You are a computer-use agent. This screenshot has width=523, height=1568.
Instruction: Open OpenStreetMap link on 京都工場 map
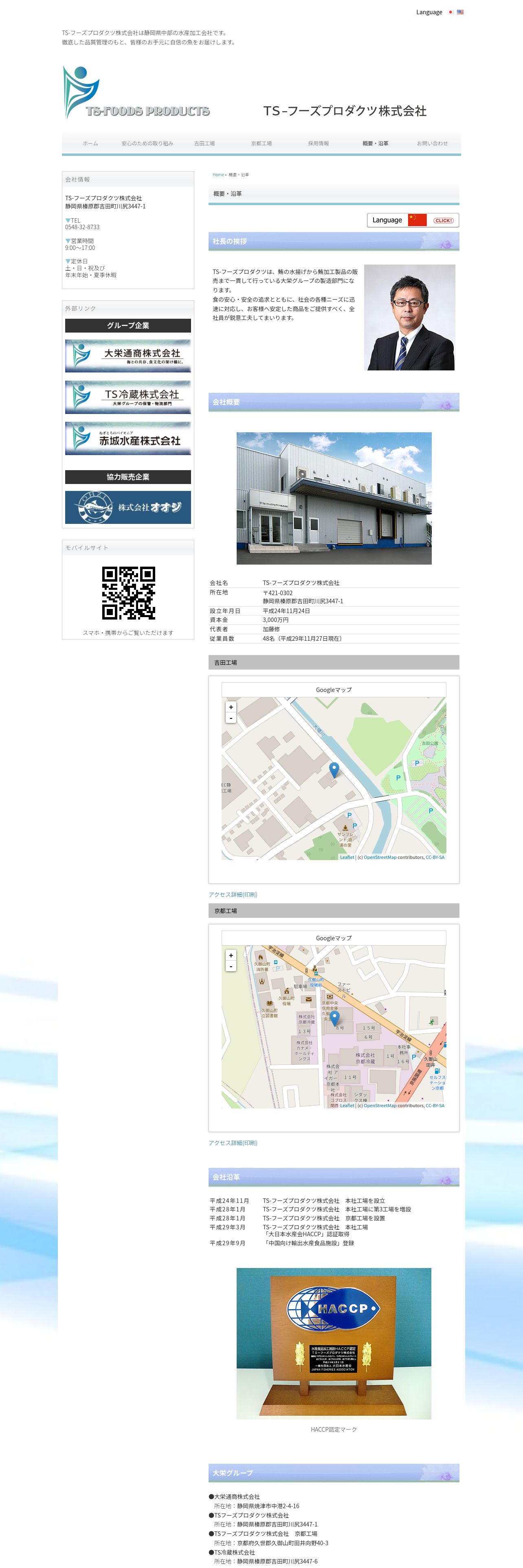click(380, 1106)
